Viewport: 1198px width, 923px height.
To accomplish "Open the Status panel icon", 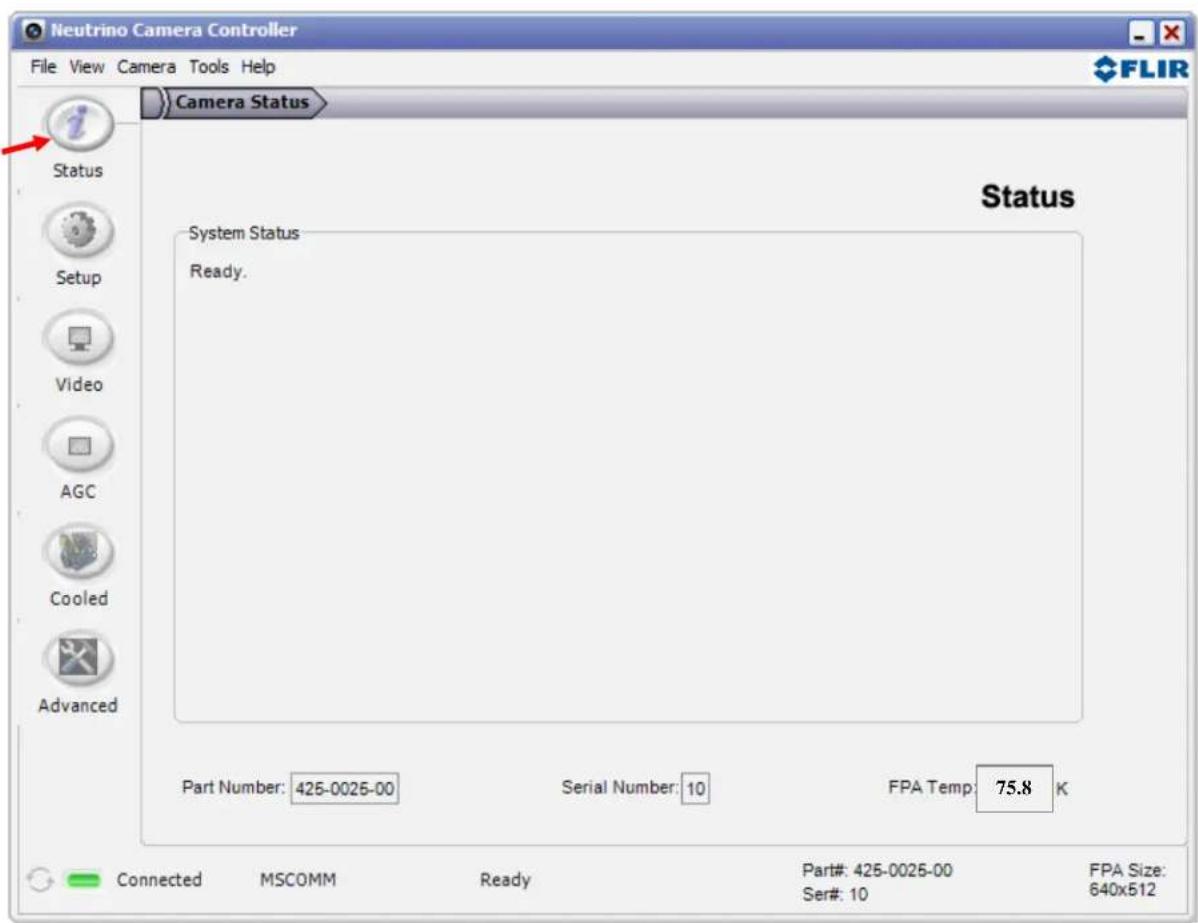I will [x=79, y=124].
